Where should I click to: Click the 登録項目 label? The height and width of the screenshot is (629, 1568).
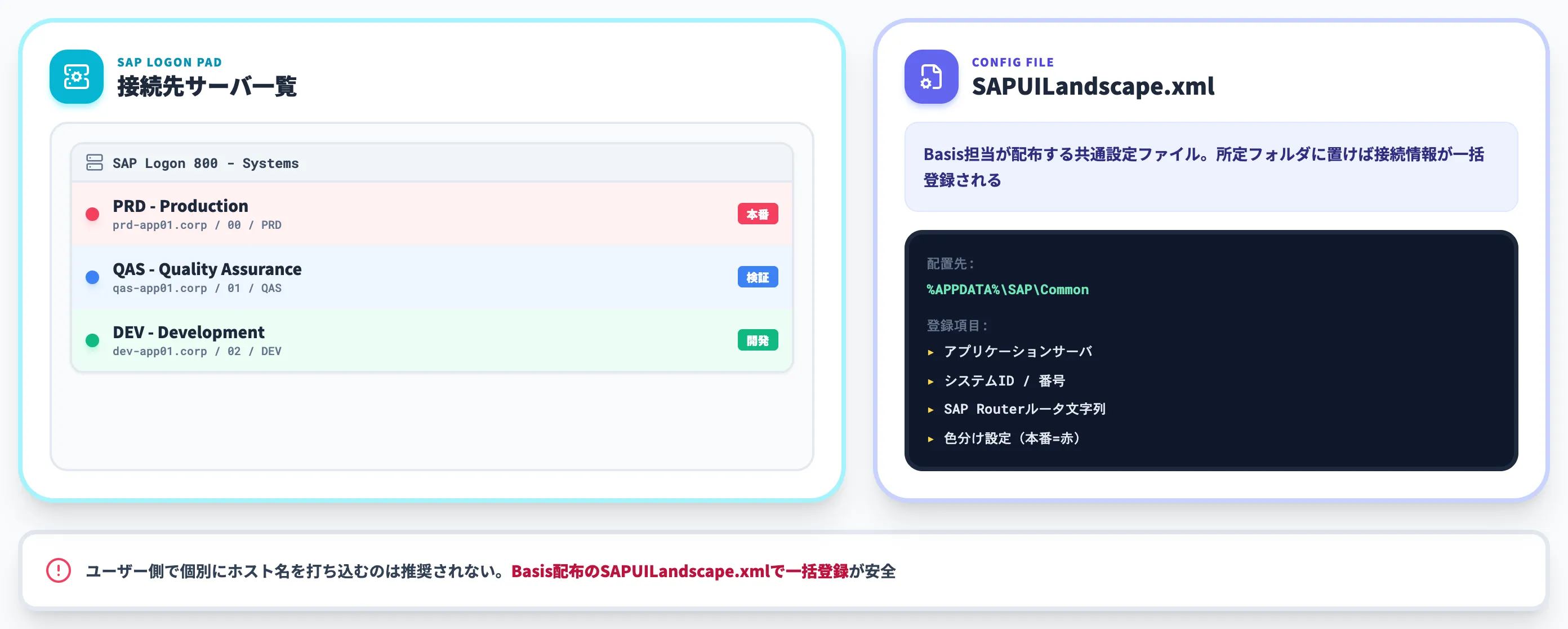956,325
